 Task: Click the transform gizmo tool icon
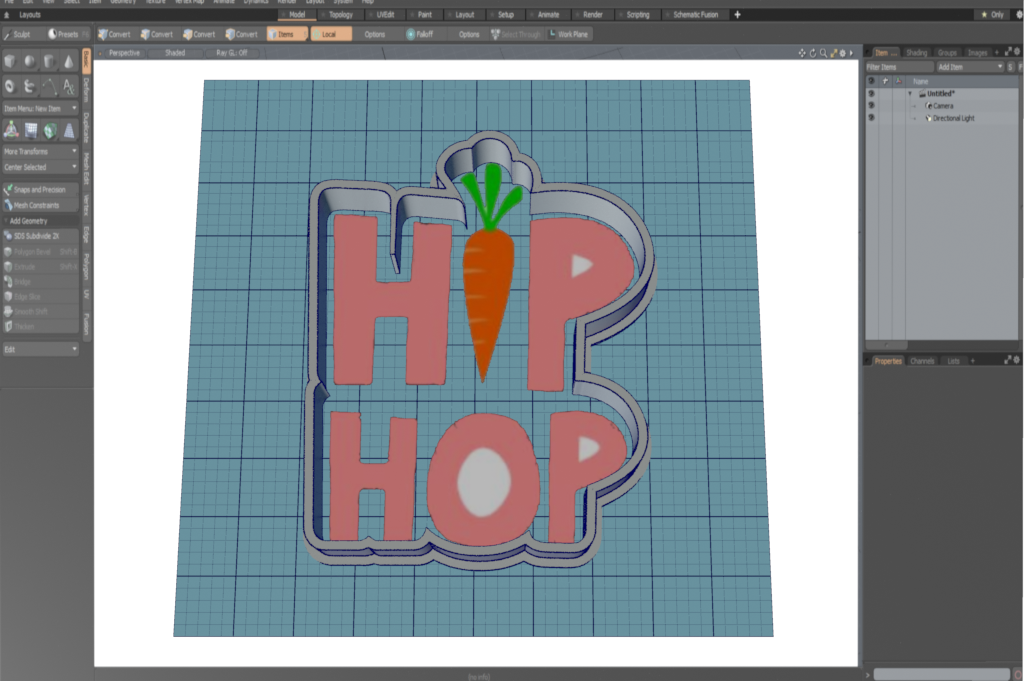click(11, 129)
